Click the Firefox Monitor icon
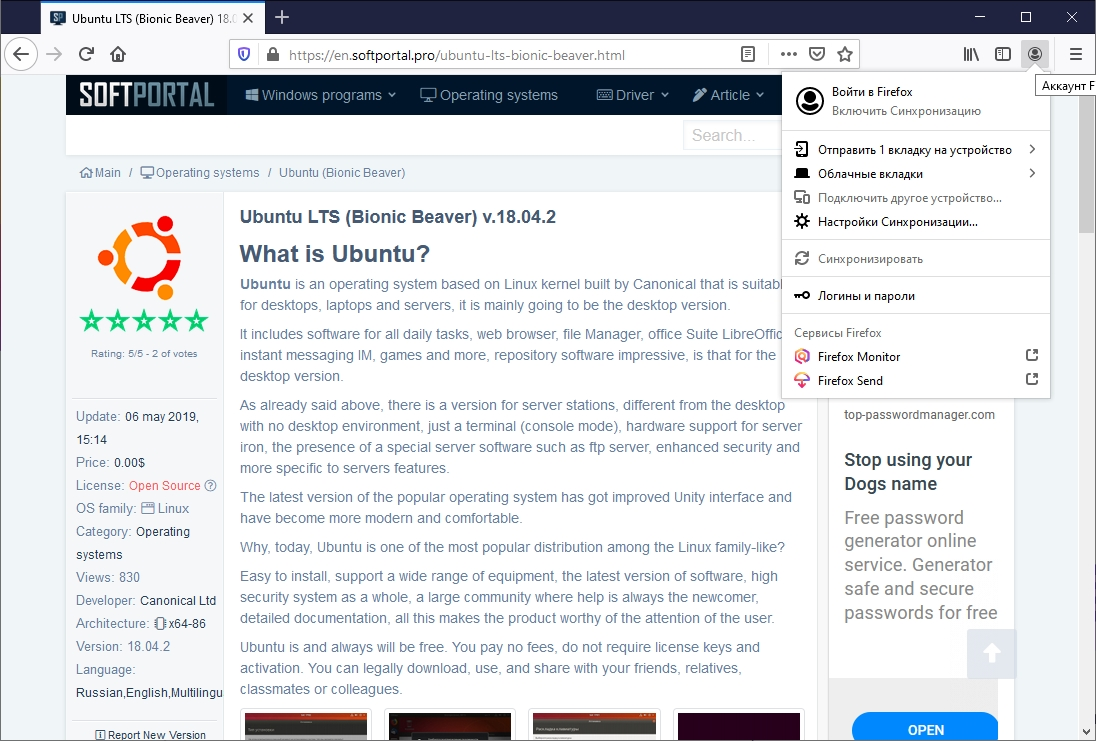This screenshot has height=741, width=1096. point(802,357)
